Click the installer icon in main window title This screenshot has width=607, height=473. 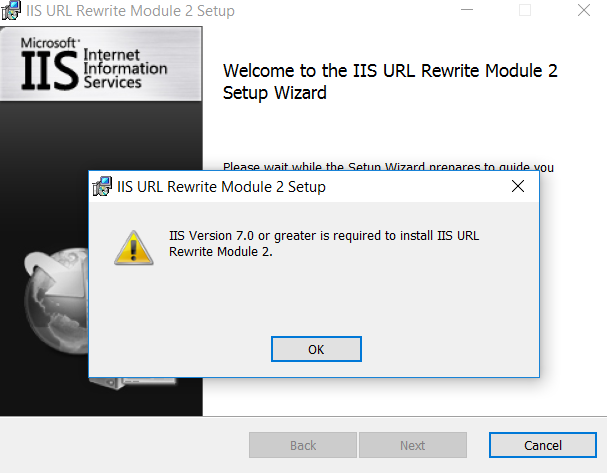11,10
